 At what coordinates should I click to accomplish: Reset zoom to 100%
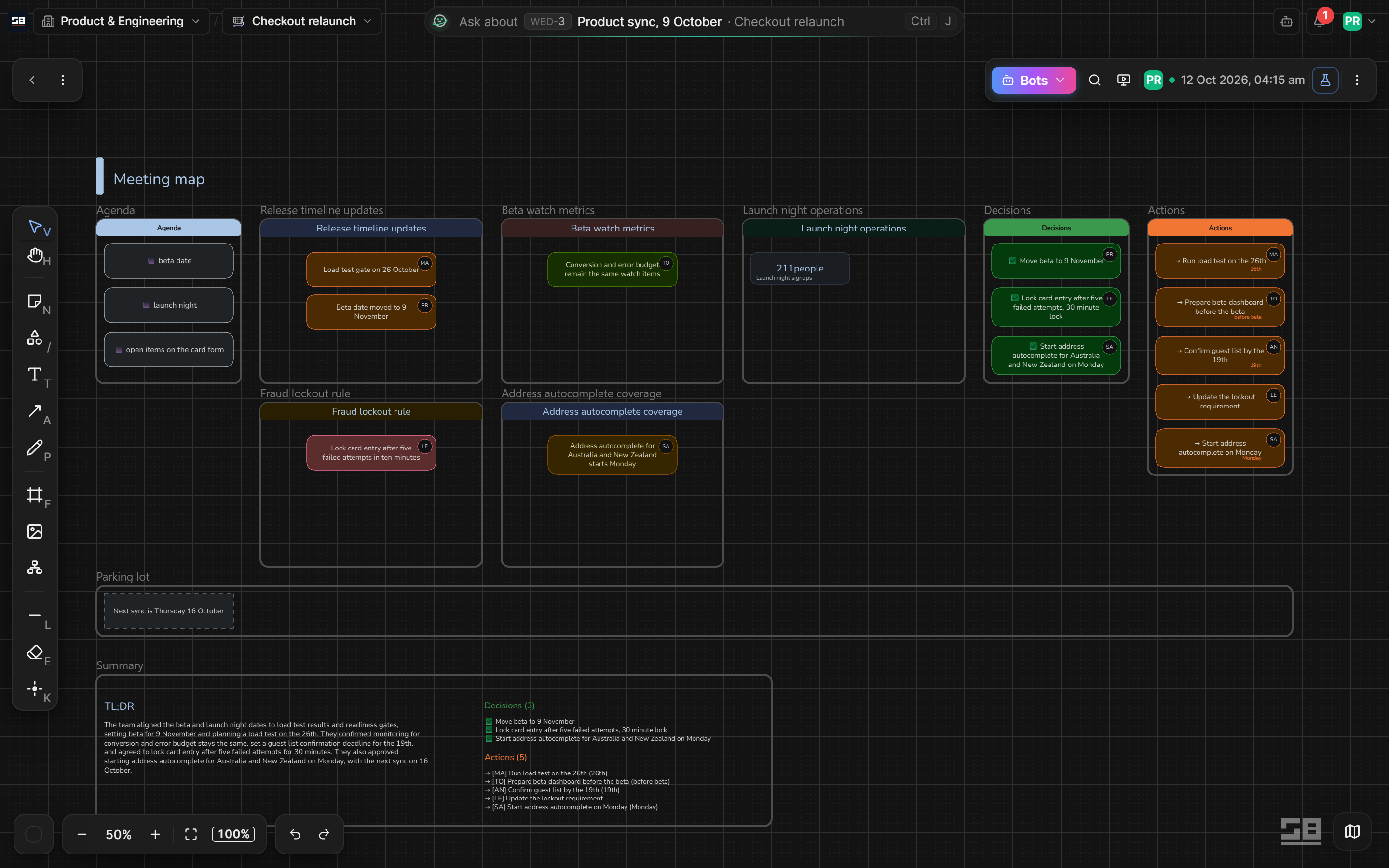point(233,834)
